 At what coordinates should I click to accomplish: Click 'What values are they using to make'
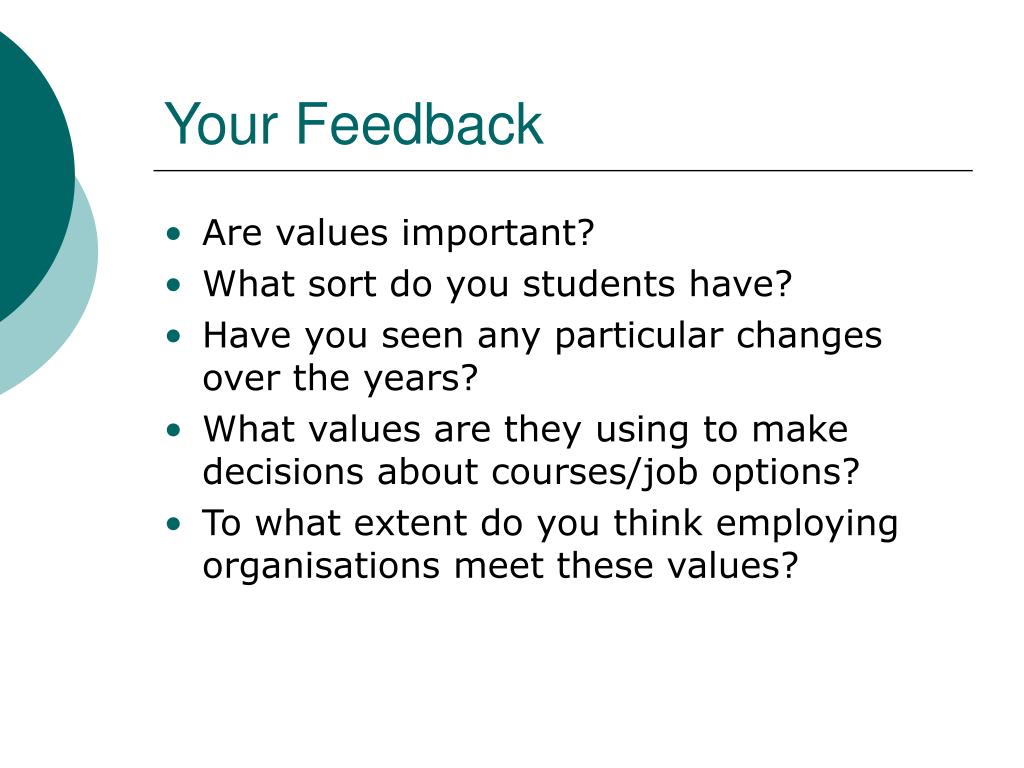click(x=525, y=430)
